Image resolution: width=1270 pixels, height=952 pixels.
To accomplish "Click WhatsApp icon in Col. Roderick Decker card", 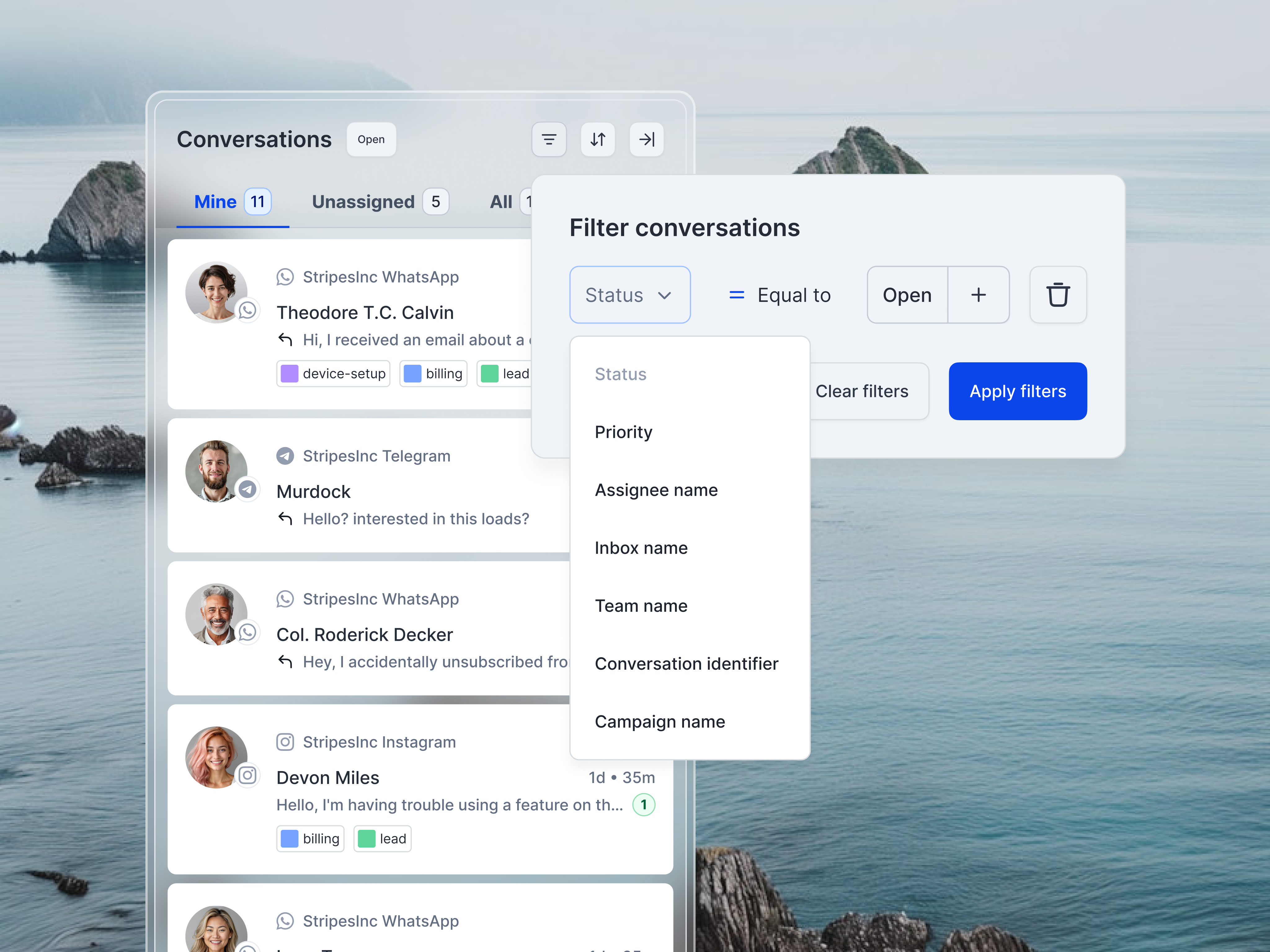I will click(285, 599).
